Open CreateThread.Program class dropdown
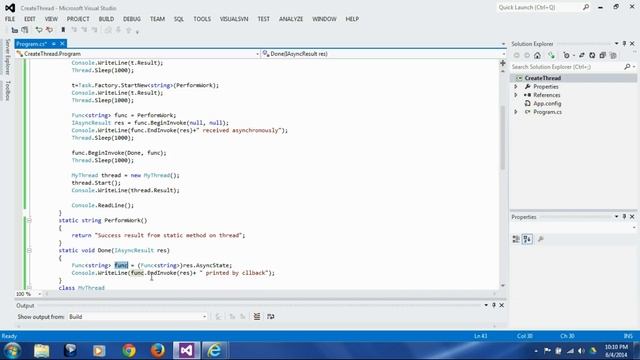The width and height of the screenshot is (640, 360). pyautogui.click(x=138, y=54)
